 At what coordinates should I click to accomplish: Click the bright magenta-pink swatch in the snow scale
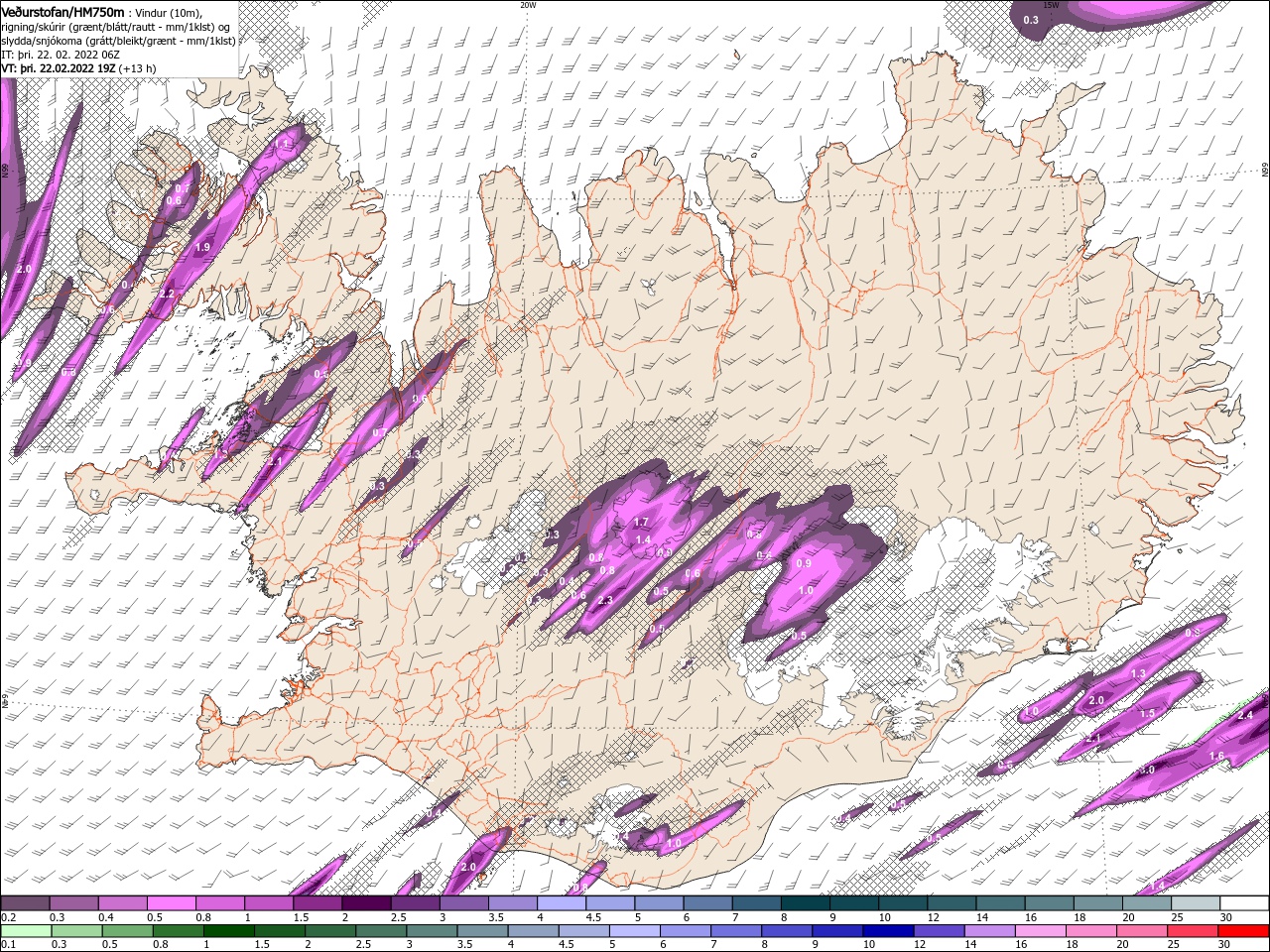click(x=171, y=903)
